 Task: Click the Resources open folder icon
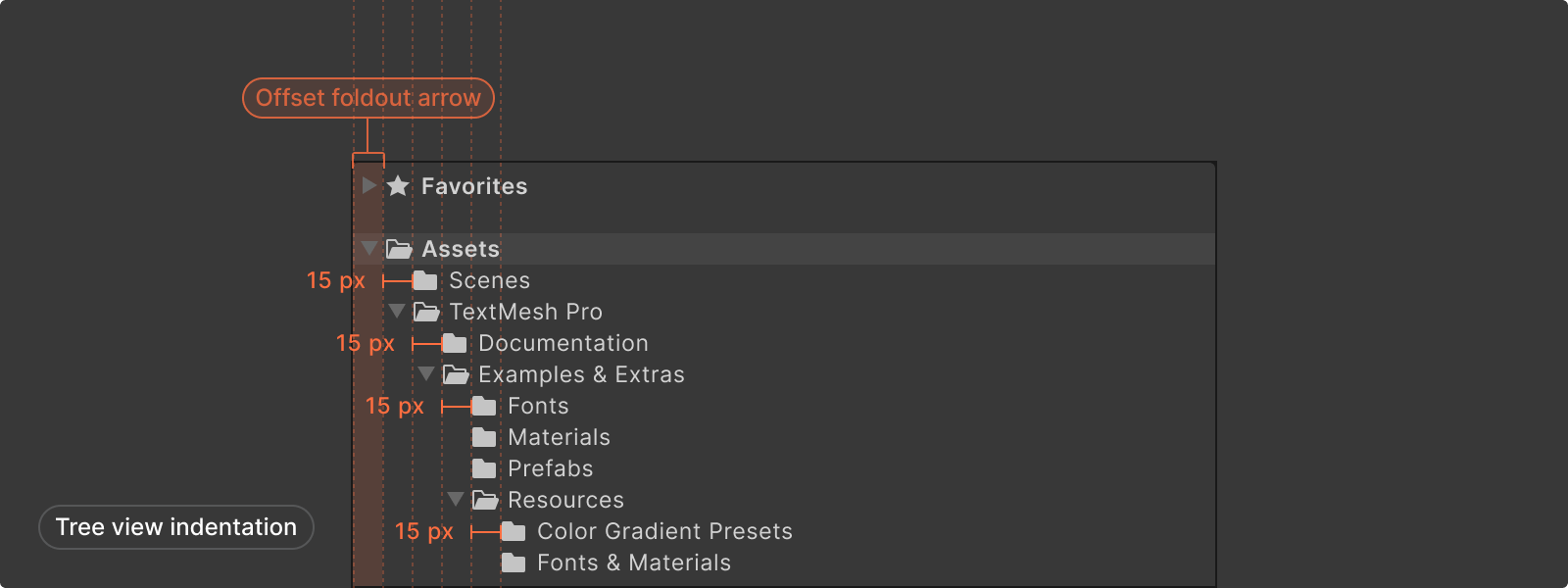point(485,500)
